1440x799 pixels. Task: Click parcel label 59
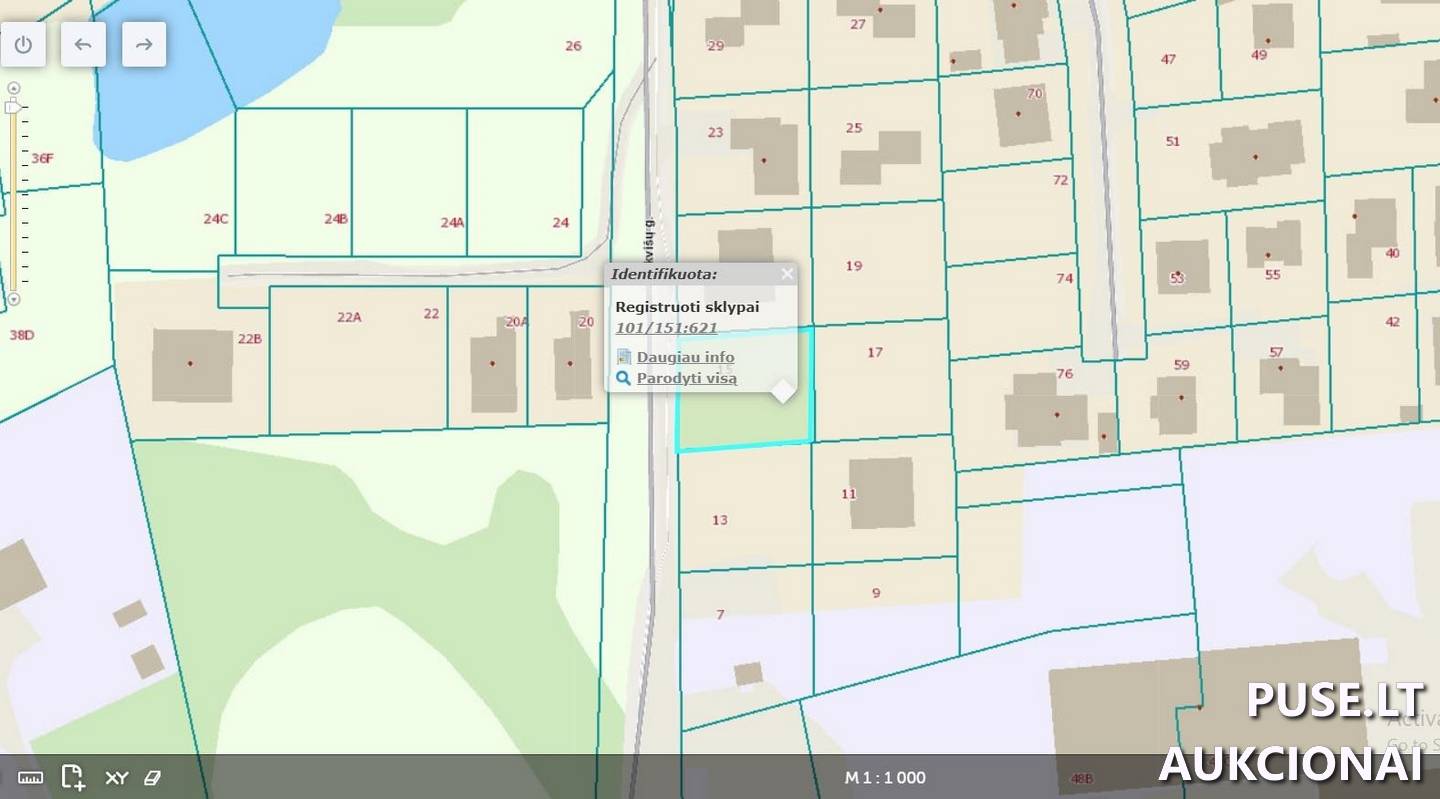pyautogui.click(x=1181, y=365)
